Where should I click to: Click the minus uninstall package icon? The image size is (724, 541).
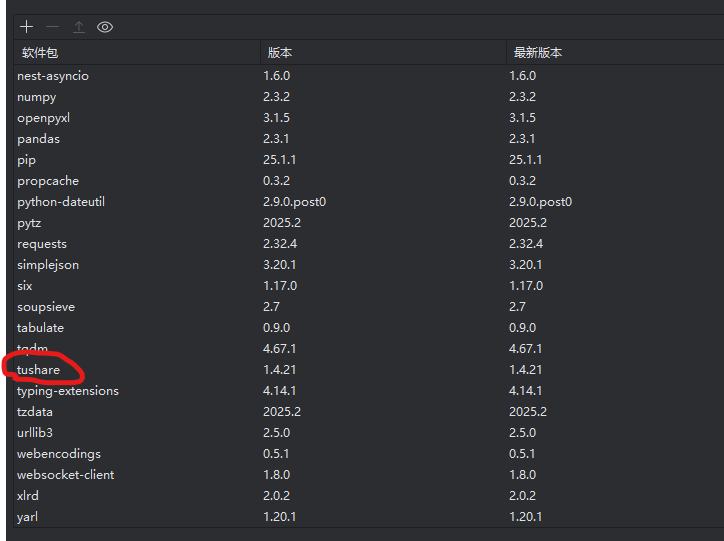(x=53, y=27)
